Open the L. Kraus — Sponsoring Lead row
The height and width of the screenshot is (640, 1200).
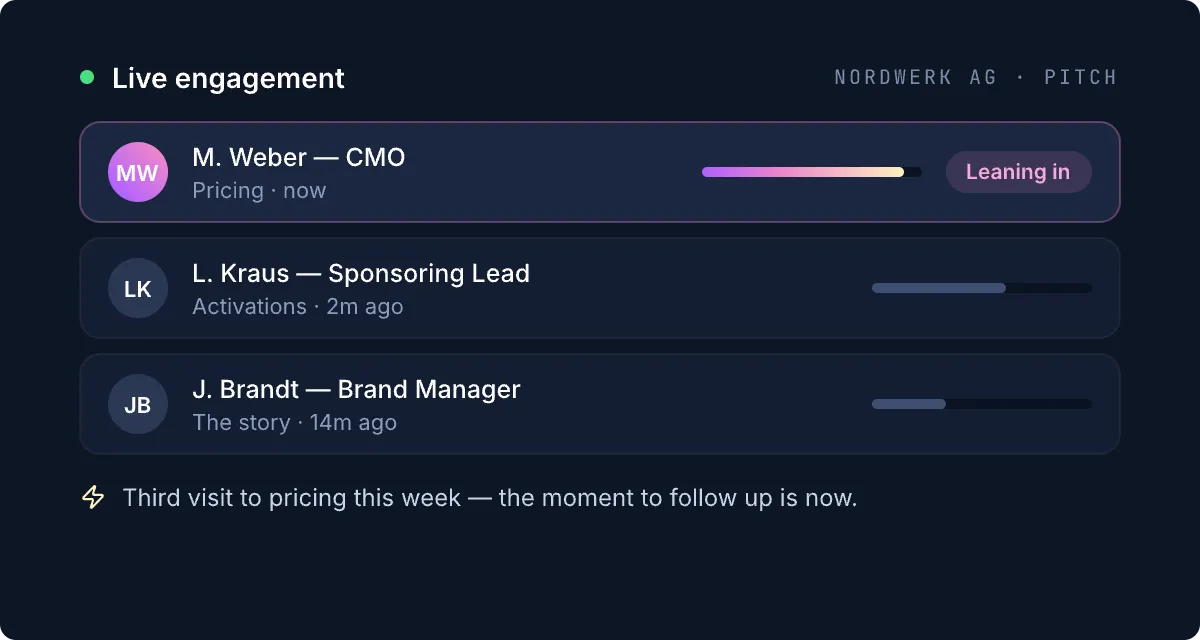tap(600, 288)
